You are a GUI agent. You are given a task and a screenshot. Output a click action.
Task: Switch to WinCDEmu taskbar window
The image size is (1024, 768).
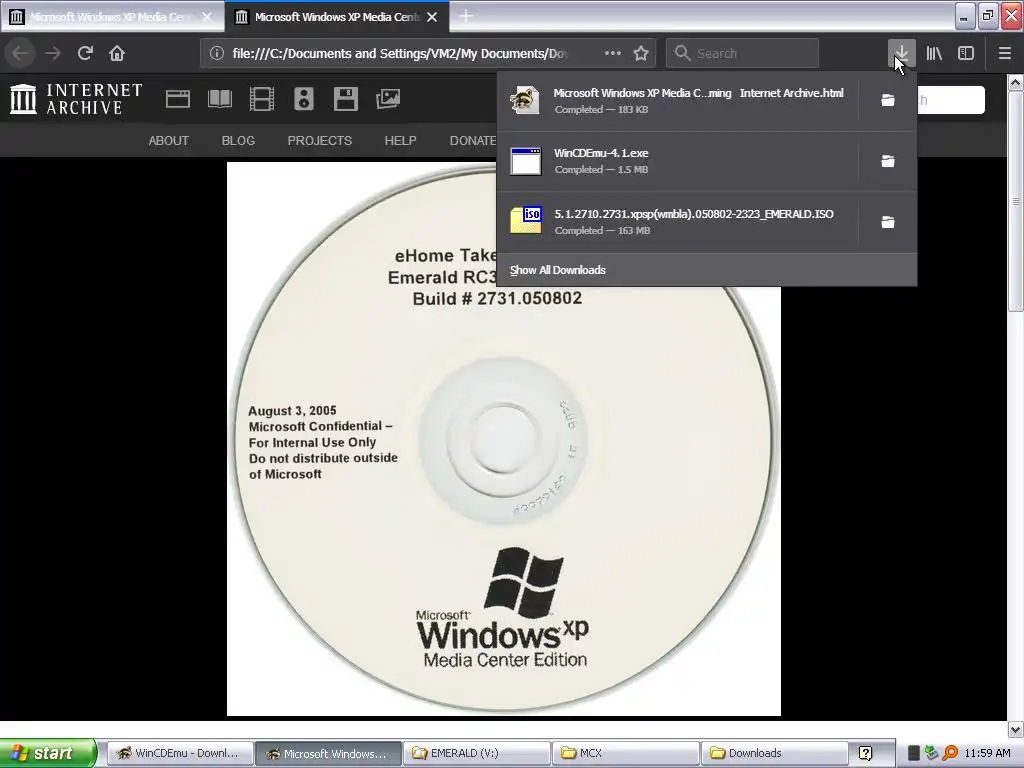point(179,753)
